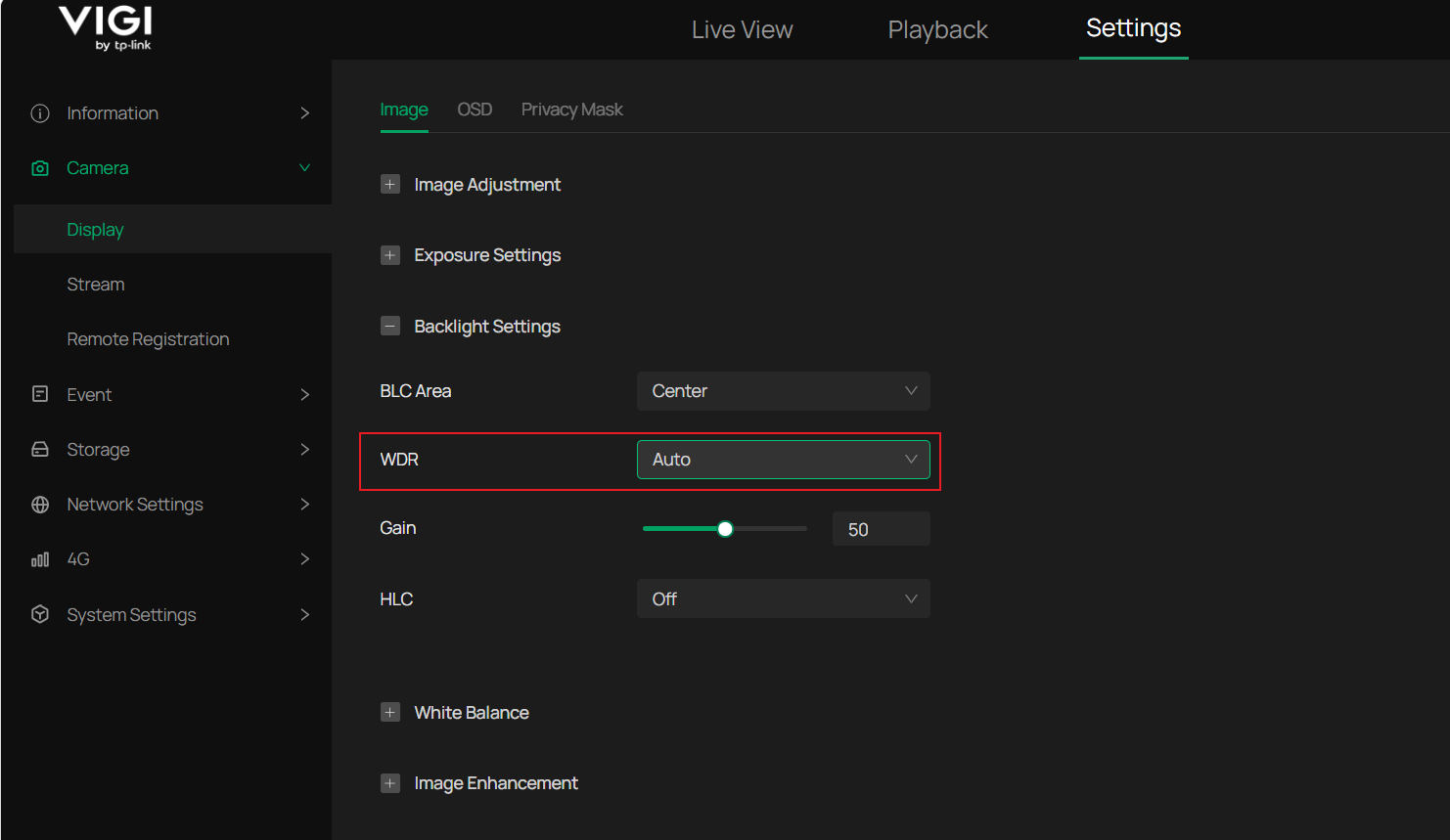Expand White Balance plus icon
The width and height of the screenshot is (1450, 840).
(390, 712)
